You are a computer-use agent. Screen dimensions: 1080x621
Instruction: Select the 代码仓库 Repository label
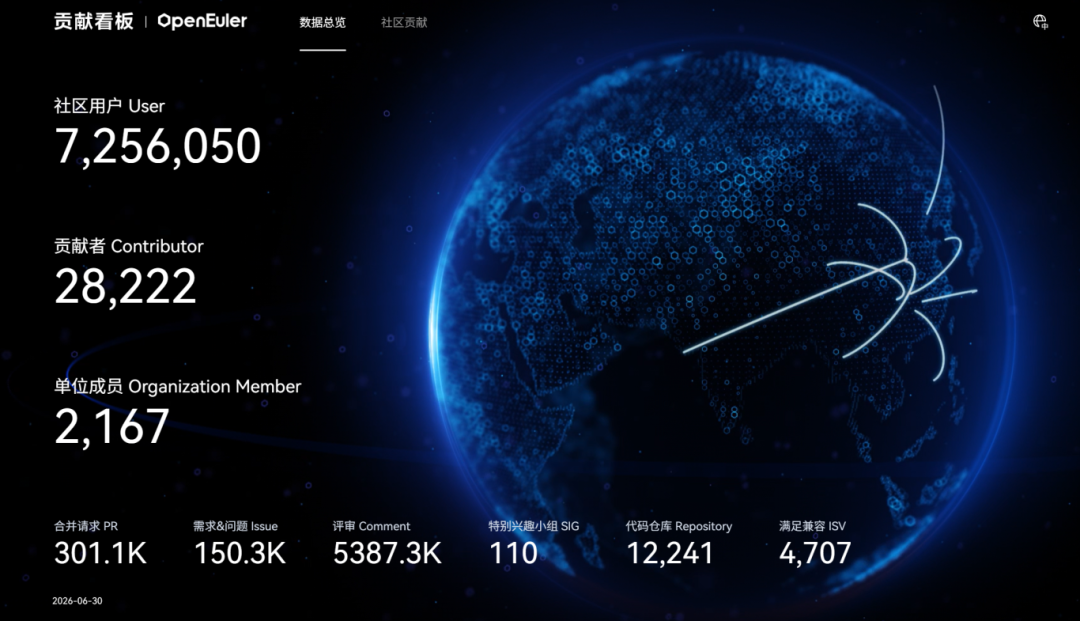[x=679, y=526]
